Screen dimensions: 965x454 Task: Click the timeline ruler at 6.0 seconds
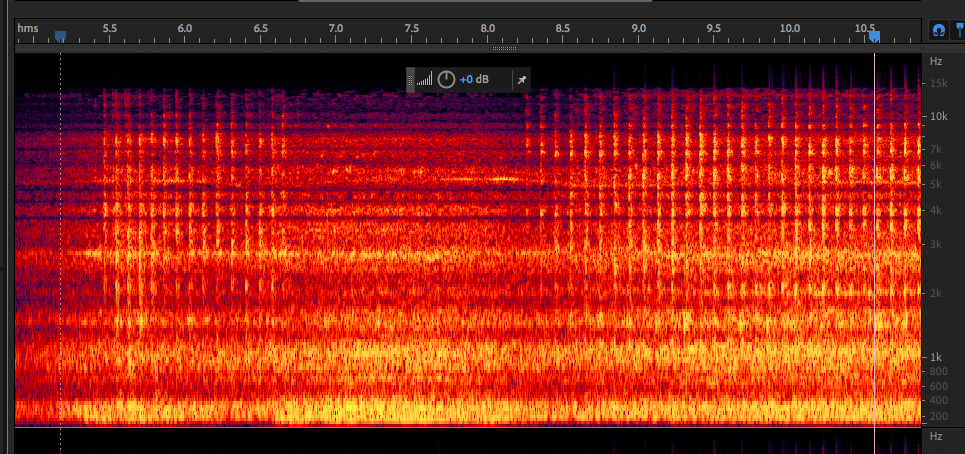185,34
